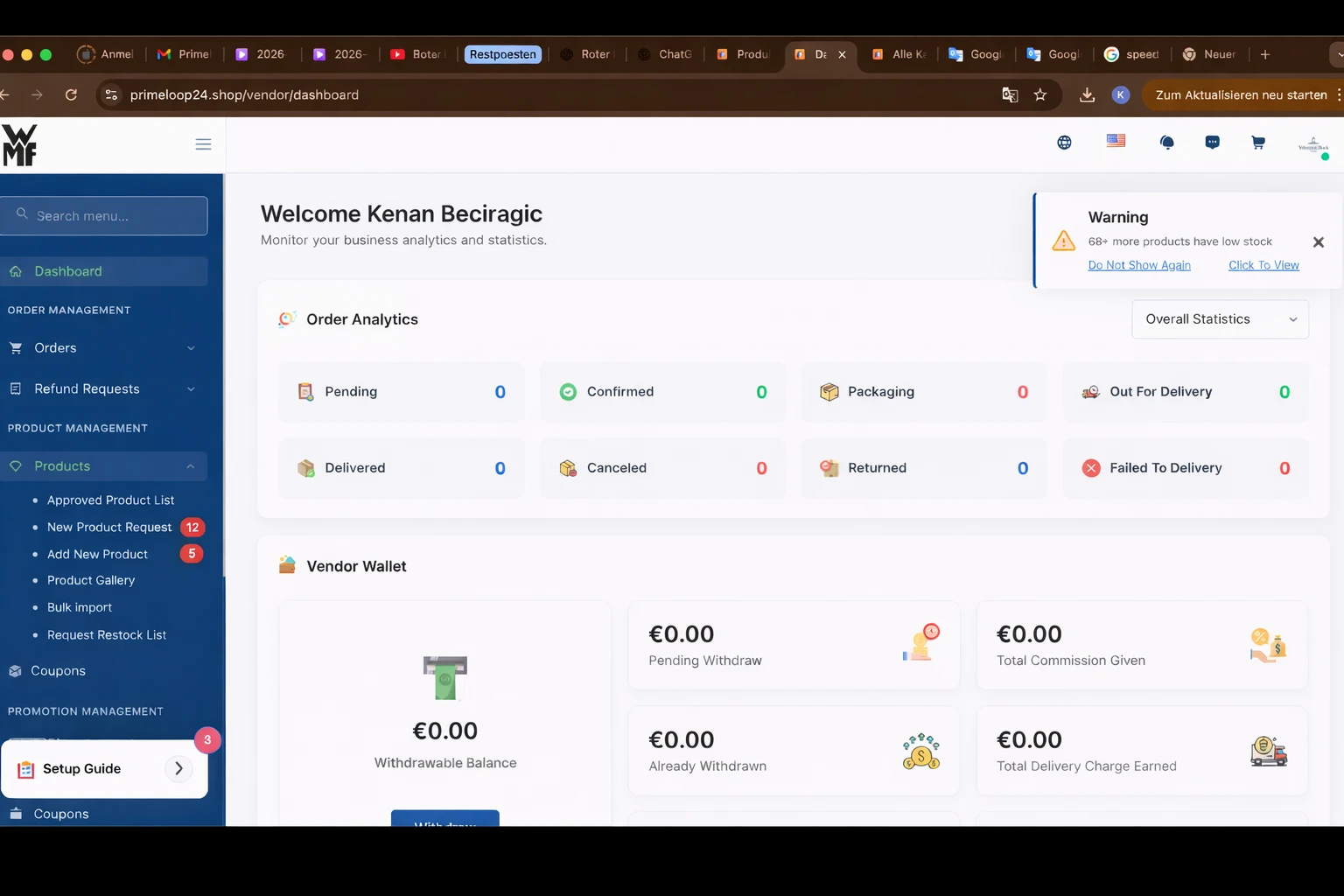Open the Overall Statistics dropdown

click(1220, 319)
